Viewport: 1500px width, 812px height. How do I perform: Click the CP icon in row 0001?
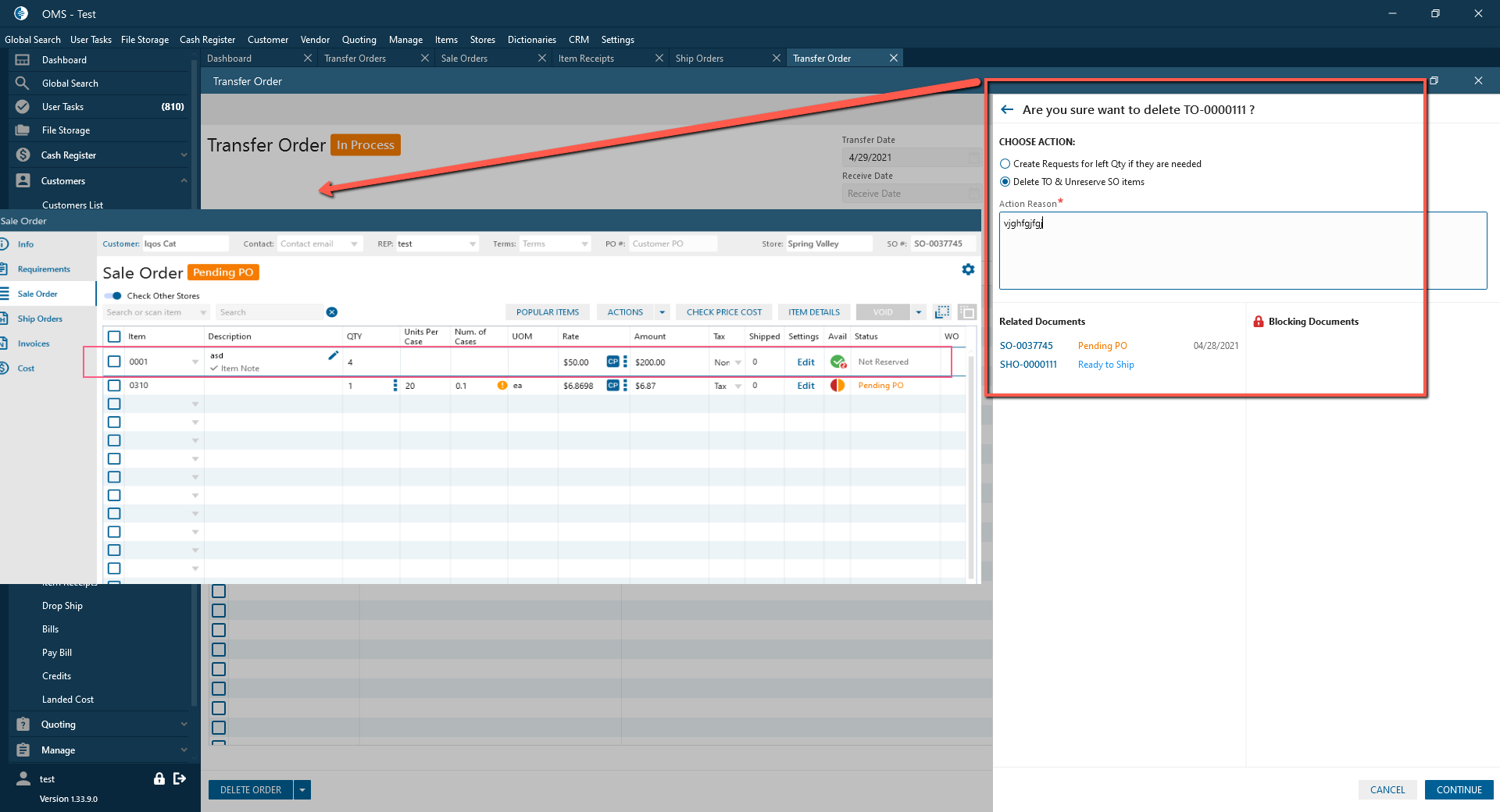coord(613,361)
